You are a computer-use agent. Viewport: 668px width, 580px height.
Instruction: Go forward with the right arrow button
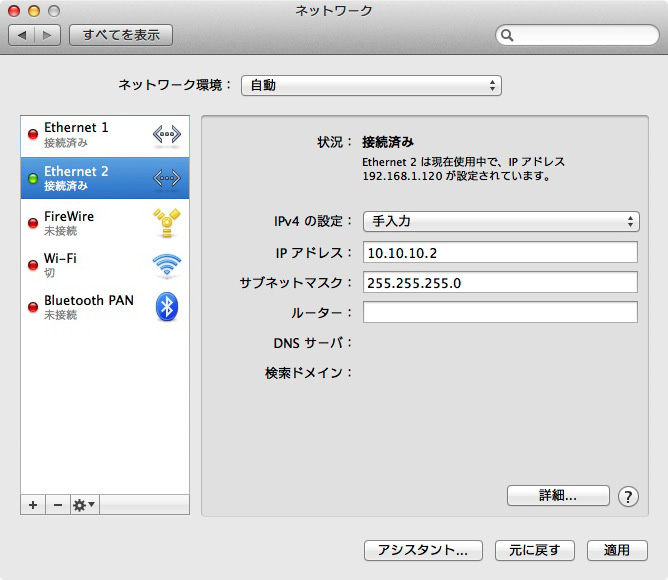(x=48, y=35)
